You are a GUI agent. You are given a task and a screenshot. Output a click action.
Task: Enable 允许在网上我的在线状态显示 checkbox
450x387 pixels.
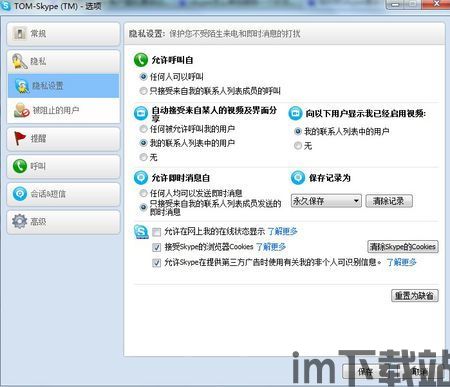pyautogui.click(x=156, y=232)
